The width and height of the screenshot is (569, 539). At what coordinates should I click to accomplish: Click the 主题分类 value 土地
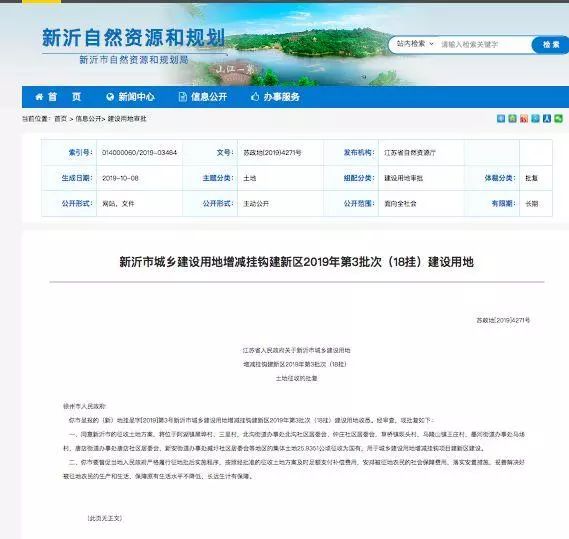pyautogui.click(x=250, y=178)
